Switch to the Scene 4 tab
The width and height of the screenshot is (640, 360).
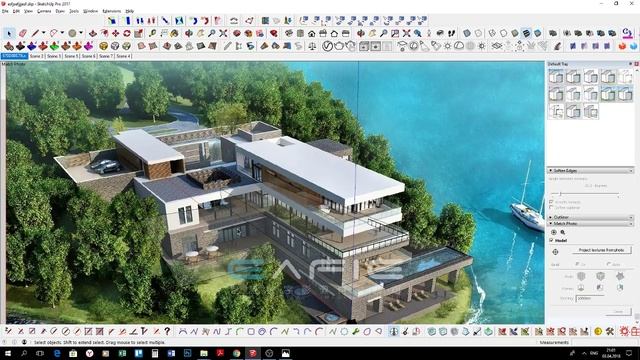124,56
